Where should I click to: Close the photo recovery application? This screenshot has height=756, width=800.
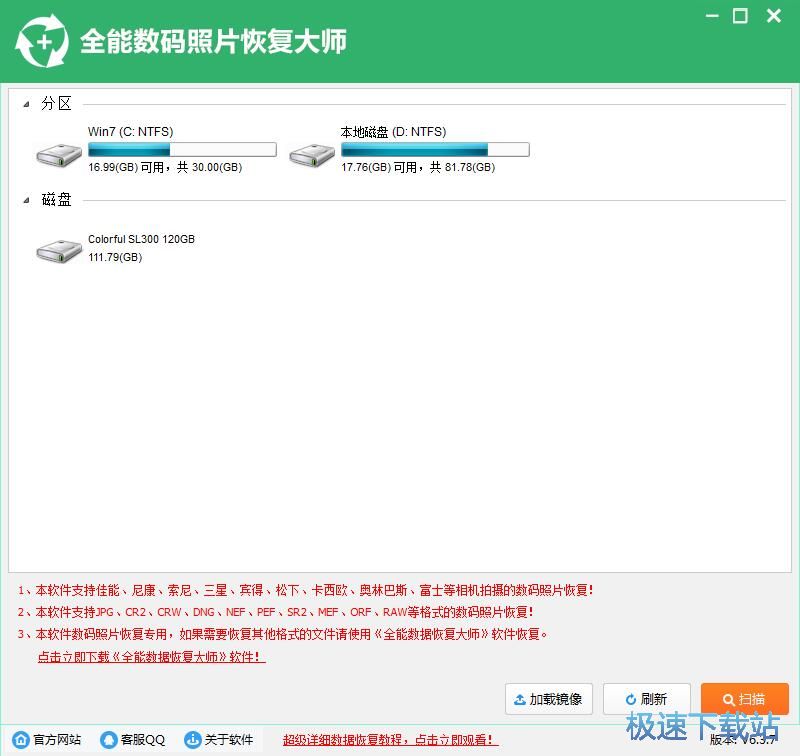[774, 16]
